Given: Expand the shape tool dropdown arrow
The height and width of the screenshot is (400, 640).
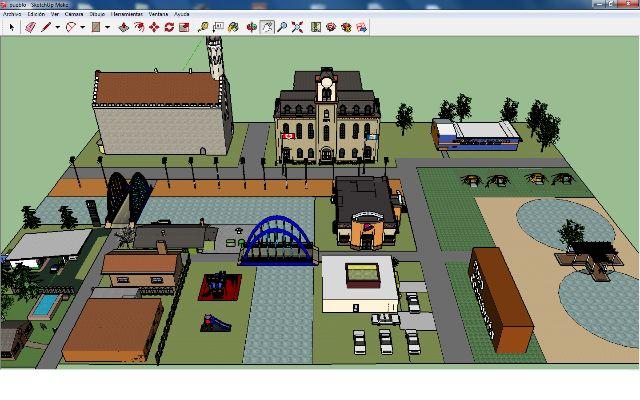Looking at the screenshot, I should coord(107,28).
